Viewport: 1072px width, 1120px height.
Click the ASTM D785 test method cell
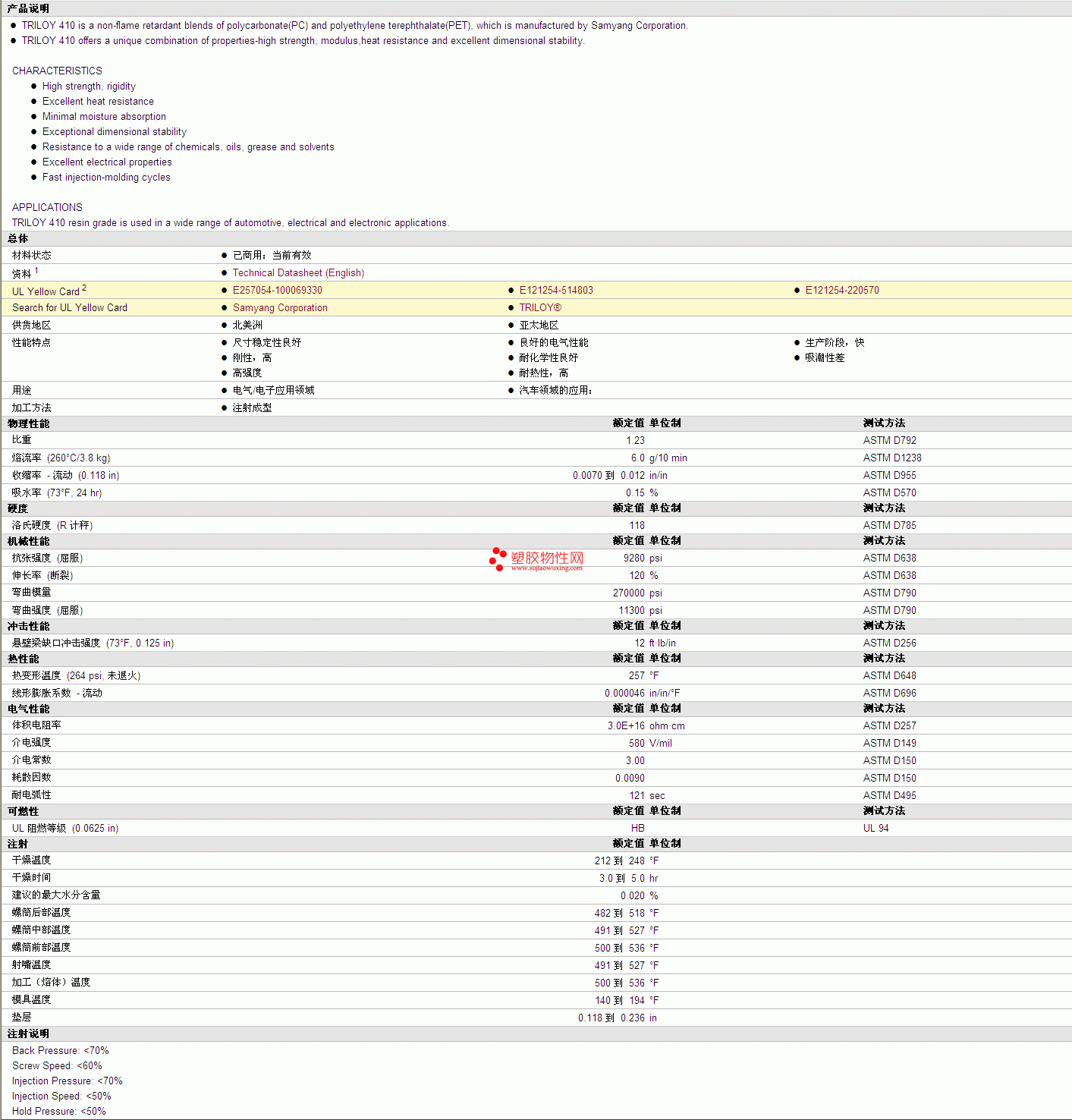889,526
